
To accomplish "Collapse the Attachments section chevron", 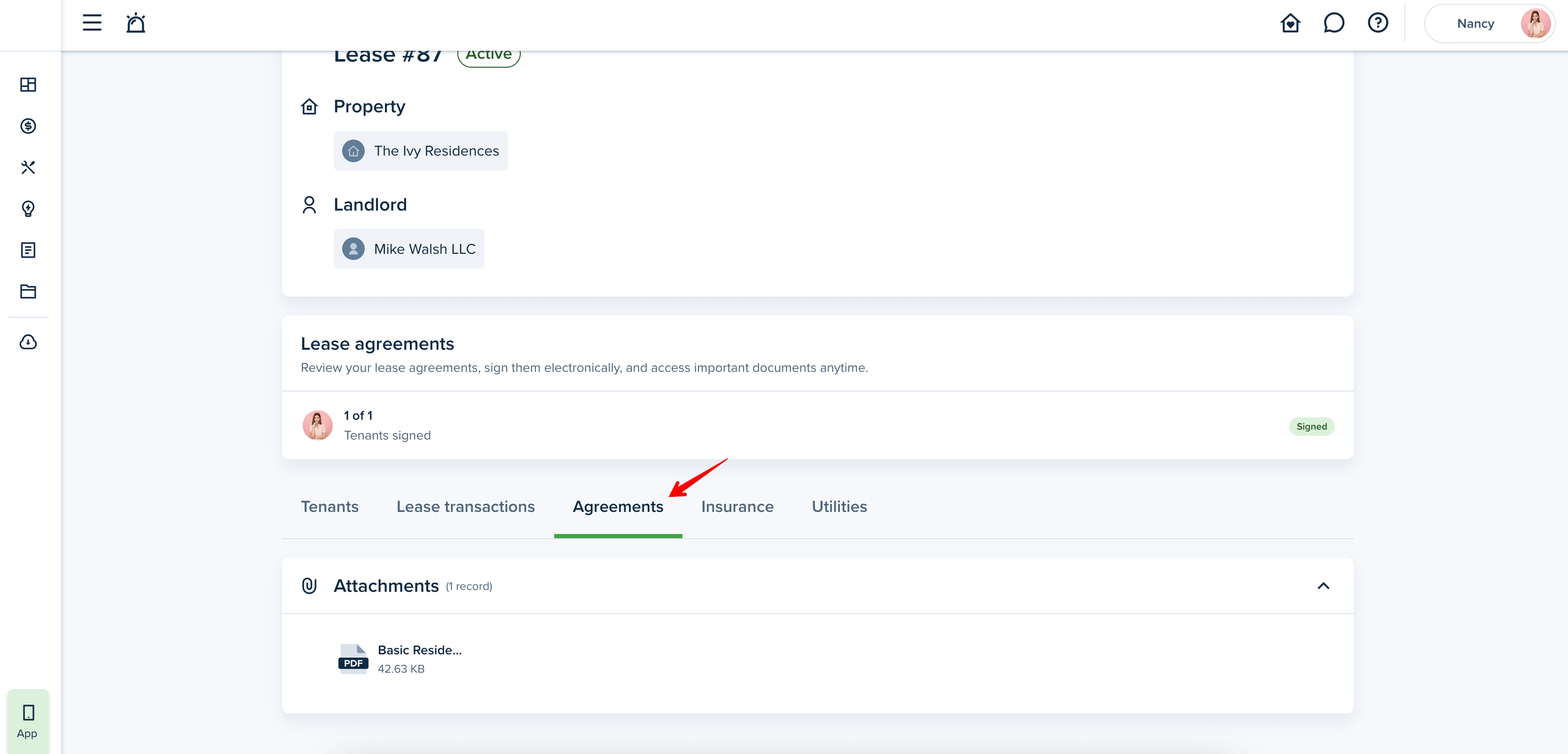I will (1323, 586).
